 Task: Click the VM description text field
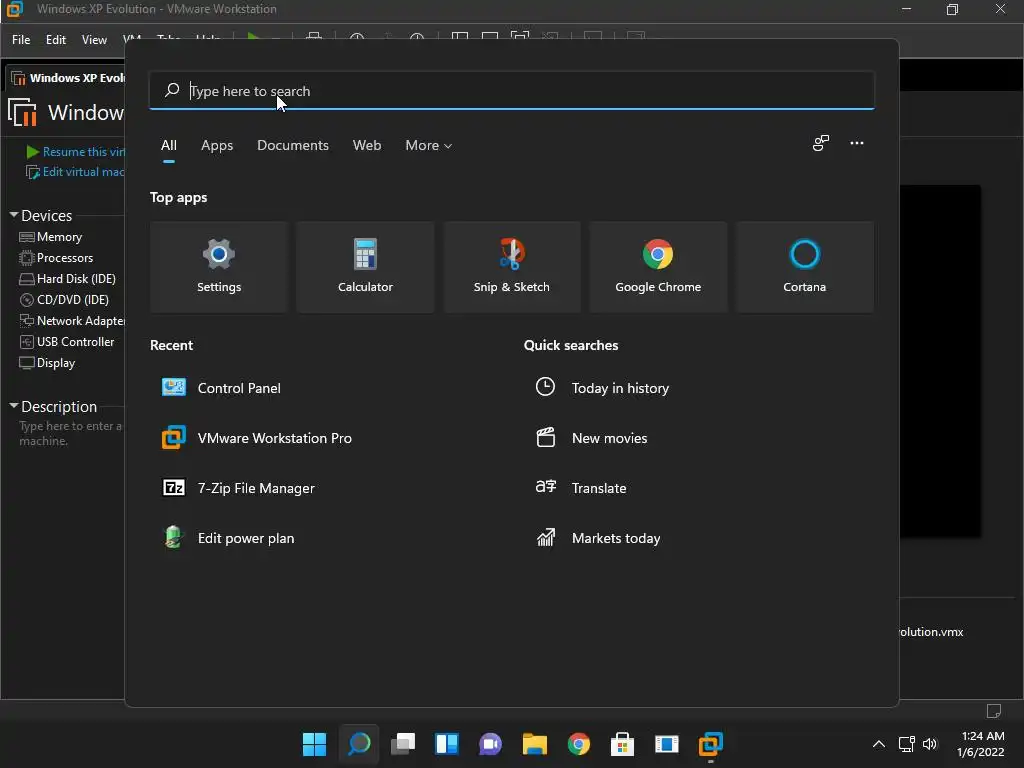tap(71, 434)
